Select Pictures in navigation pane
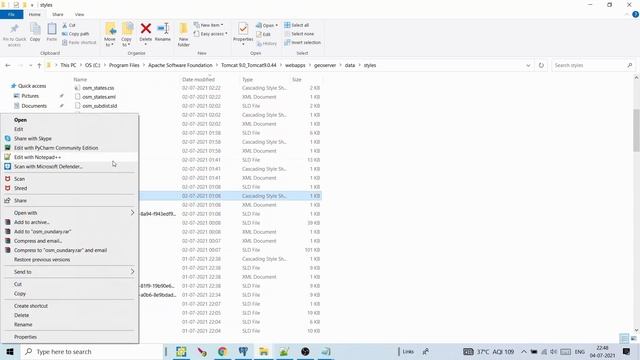 pyautogui.click(x=30, y=96)
